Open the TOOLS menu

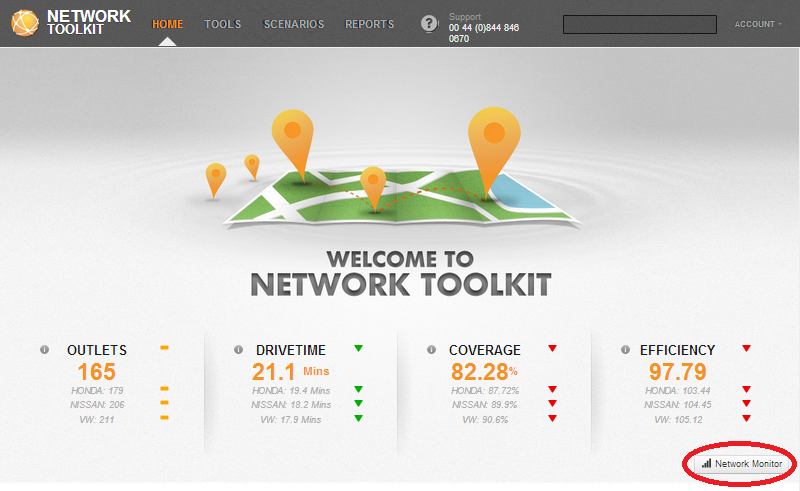point(222,24)
